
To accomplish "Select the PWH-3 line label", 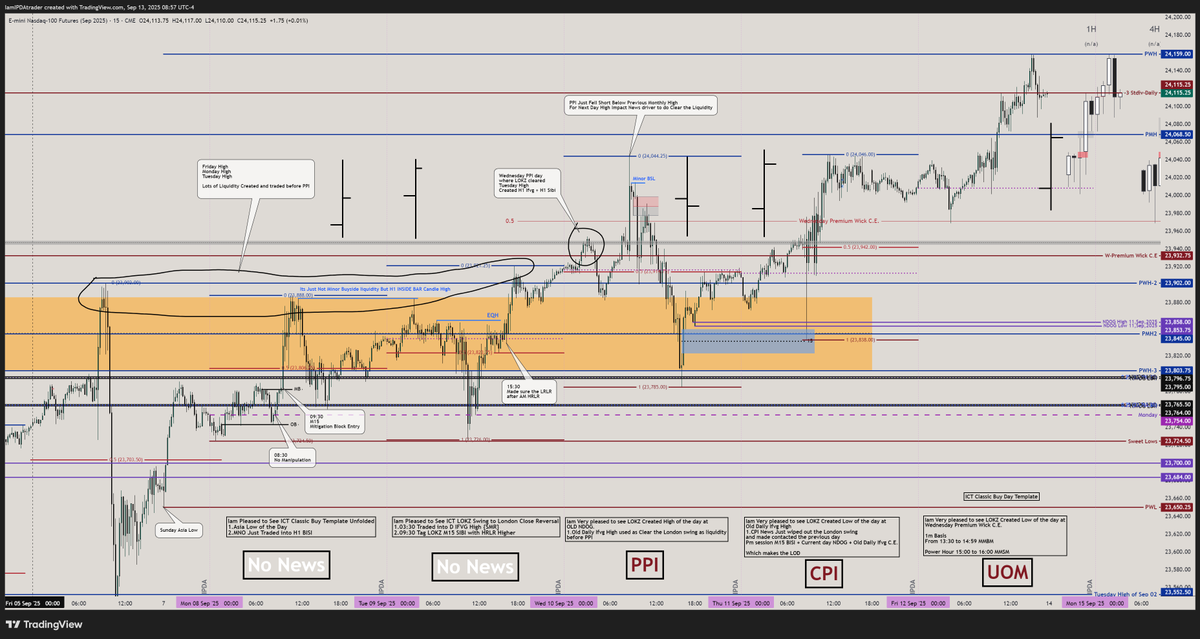I will 1149,370.
